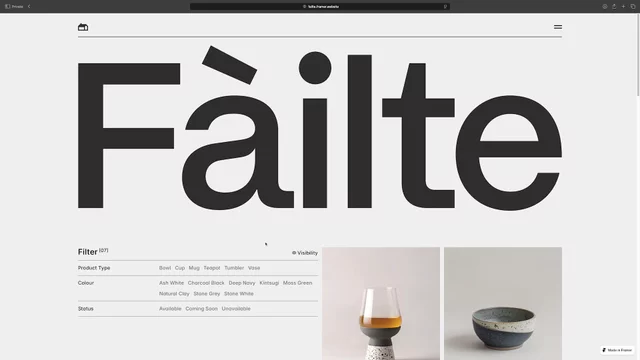Image resolution: width=640 pixels, height=360 pixels.
Task: Show tab overview icon
Action: pyautogui.click(x=633, y=7)
